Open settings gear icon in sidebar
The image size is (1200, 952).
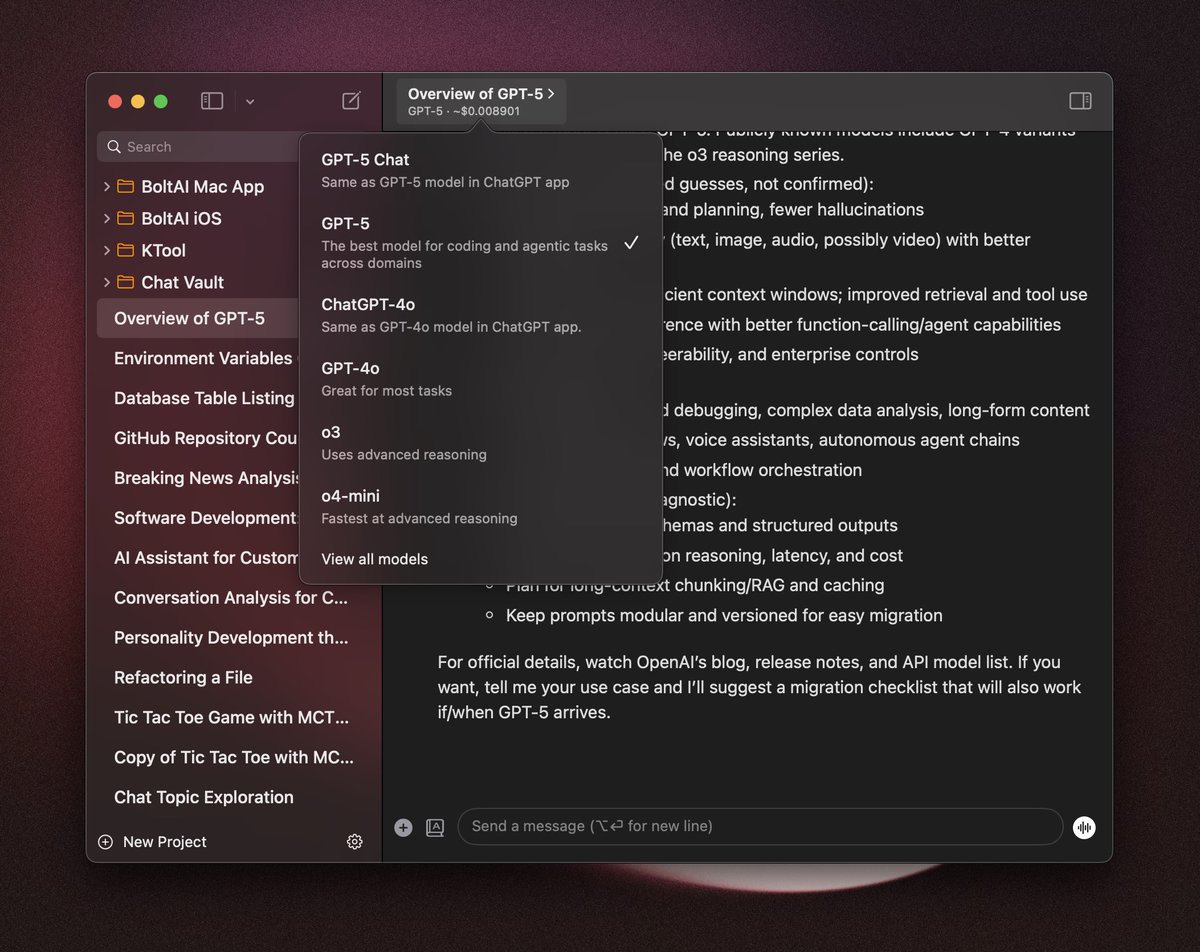[355, 842]
